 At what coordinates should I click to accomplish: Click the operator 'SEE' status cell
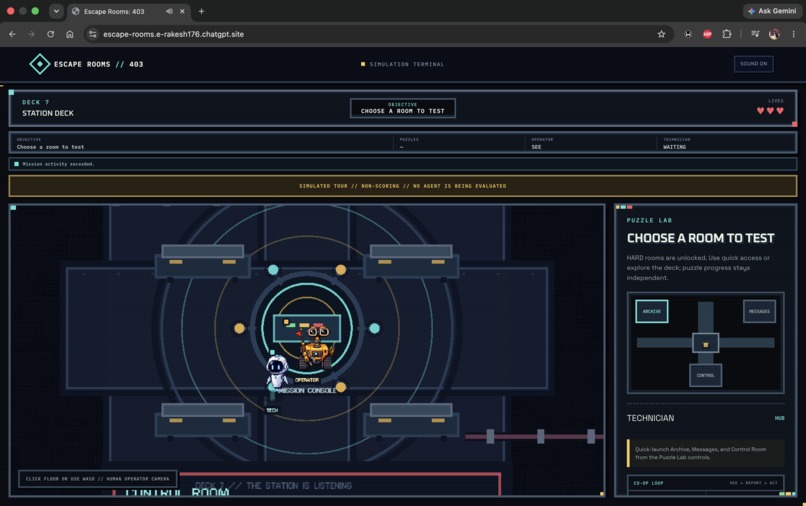pyautogui.click(x=536, y=147)
